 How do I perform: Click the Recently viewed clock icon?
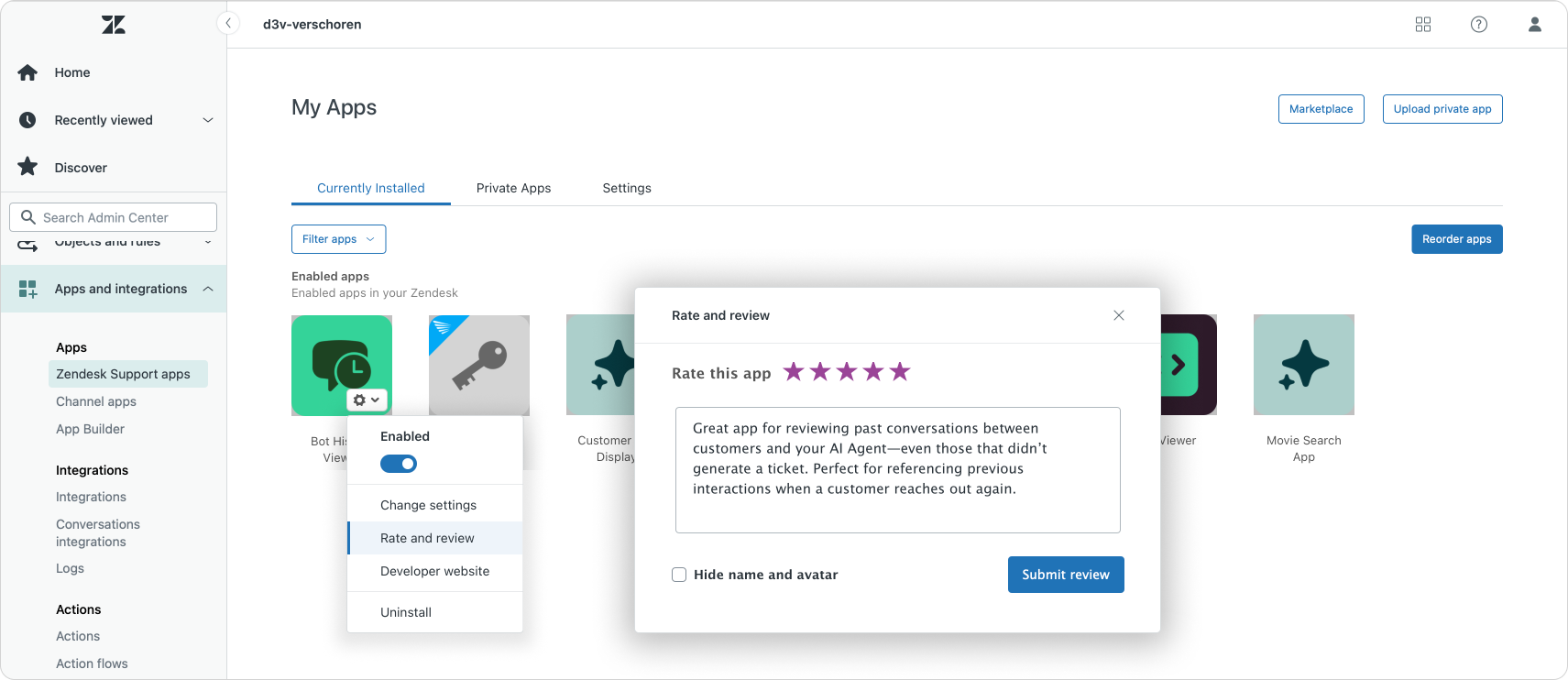point(27,120)
